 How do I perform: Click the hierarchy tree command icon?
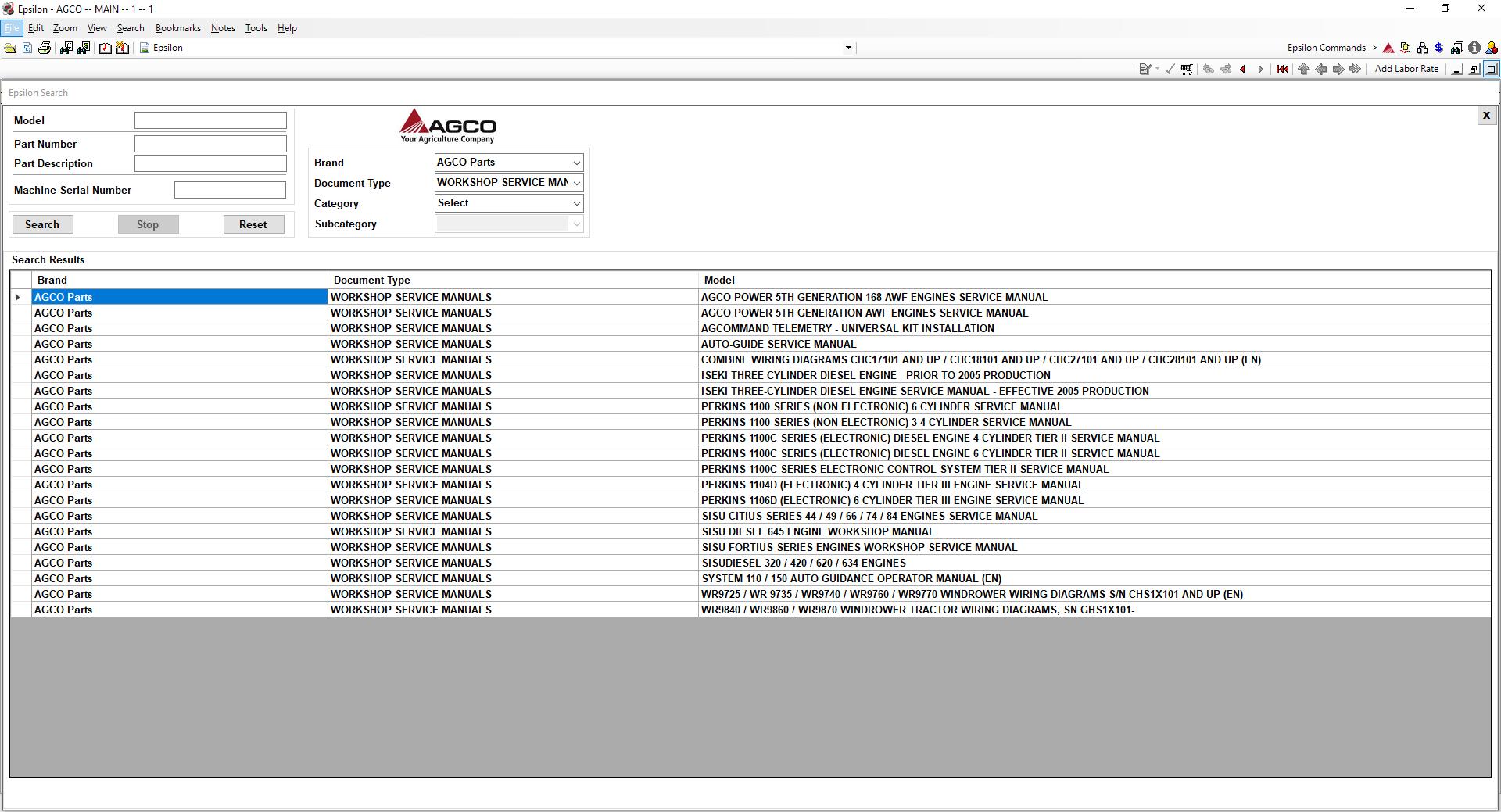coord(1422,48)
